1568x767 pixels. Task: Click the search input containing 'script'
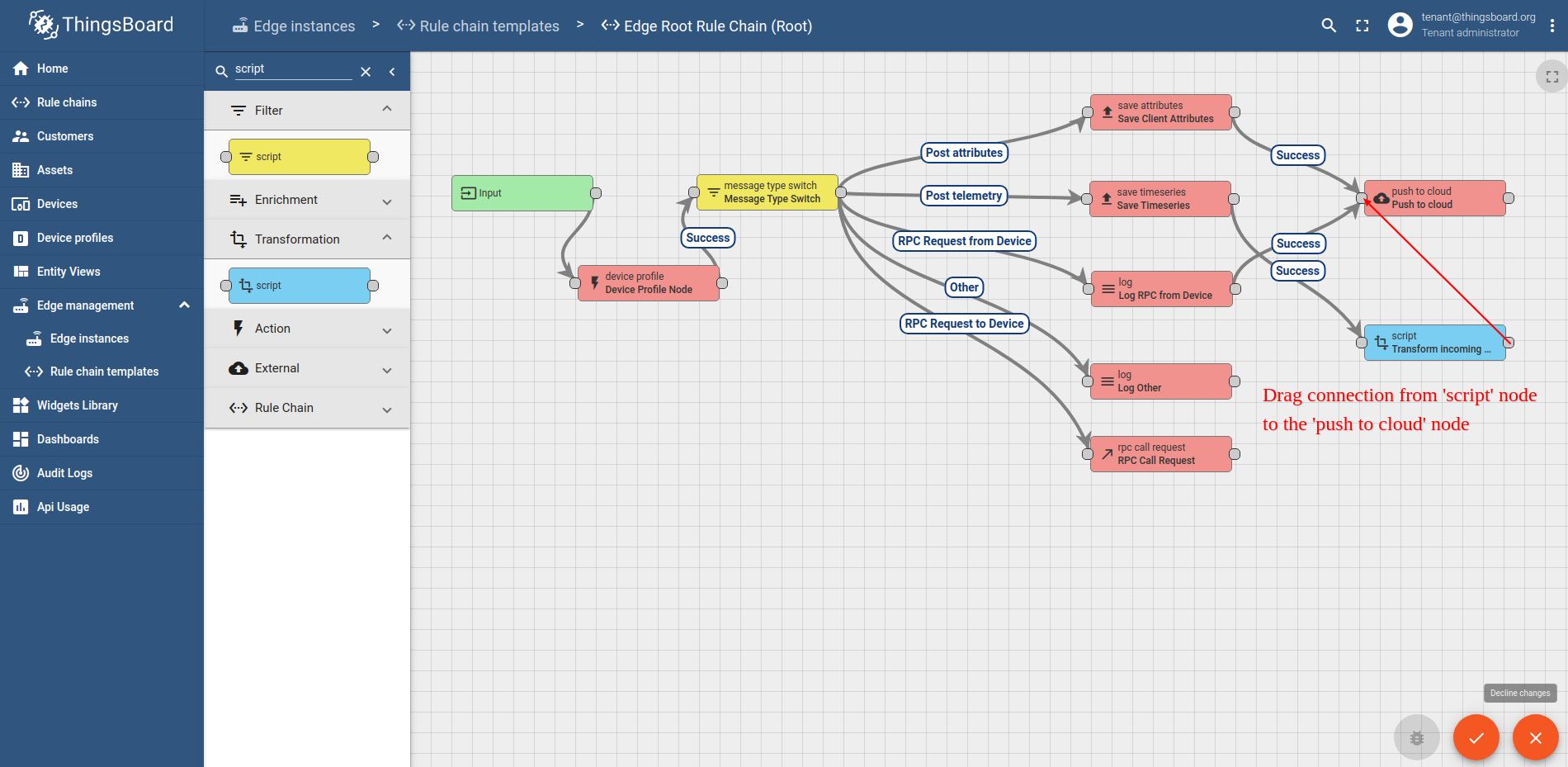click(293, 69)
